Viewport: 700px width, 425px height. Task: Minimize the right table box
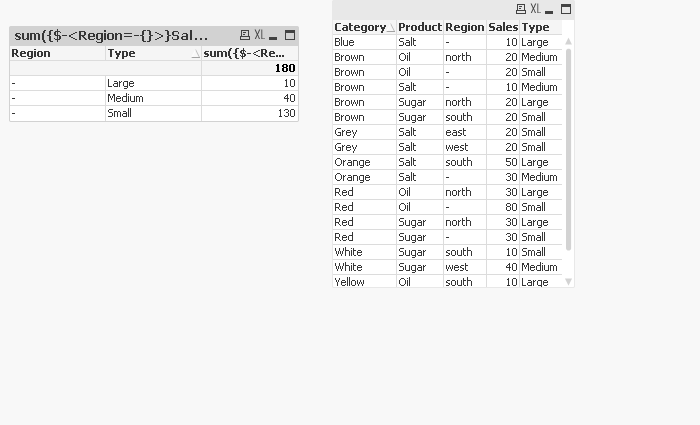[x=551, y=9]
